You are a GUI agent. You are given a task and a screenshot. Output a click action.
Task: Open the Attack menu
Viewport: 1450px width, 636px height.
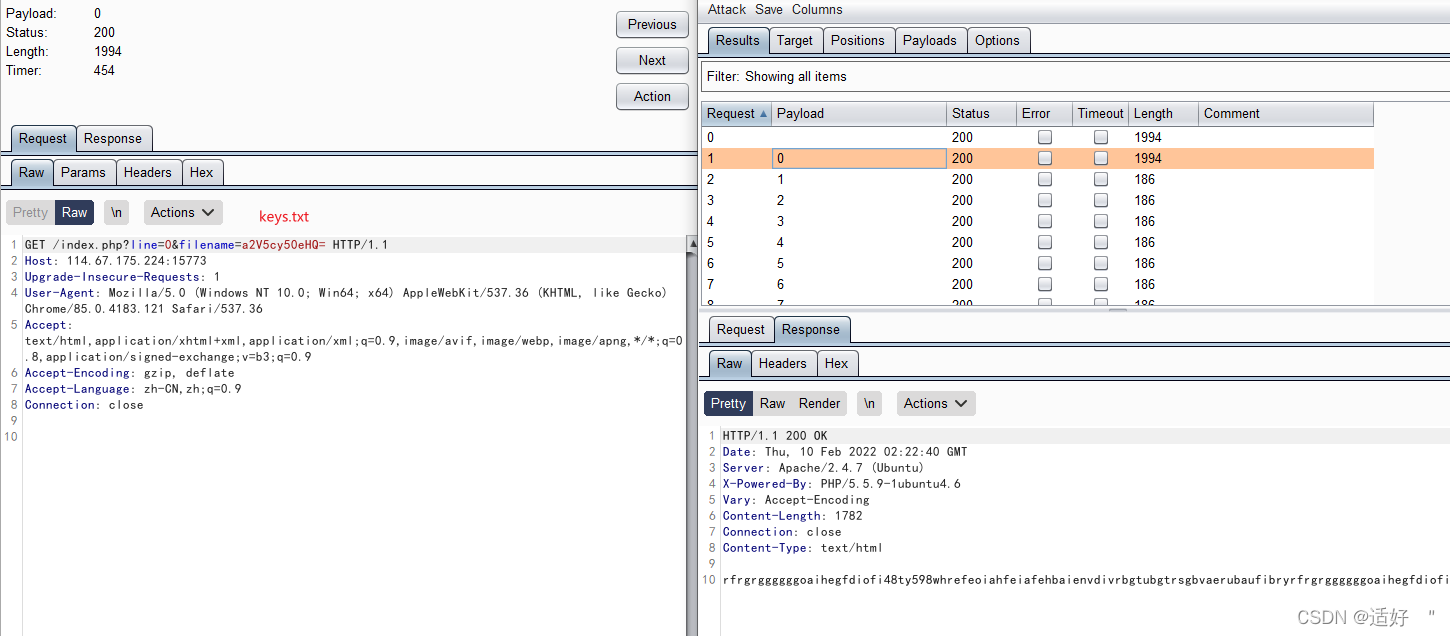coord(727,9)
